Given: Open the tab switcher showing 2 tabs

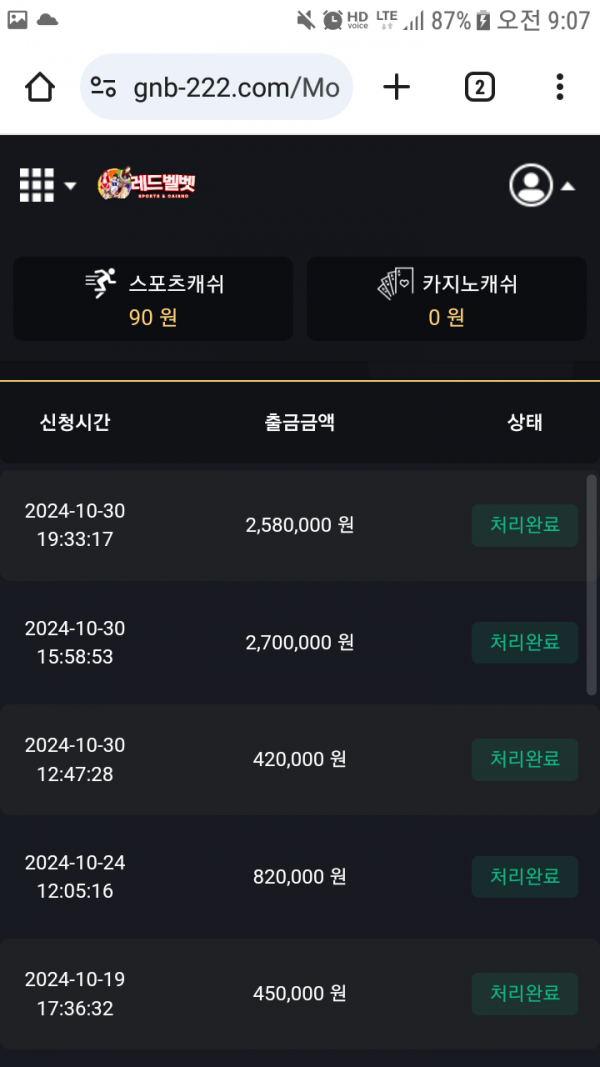Looking at the screenshot, I should [479, 88].
